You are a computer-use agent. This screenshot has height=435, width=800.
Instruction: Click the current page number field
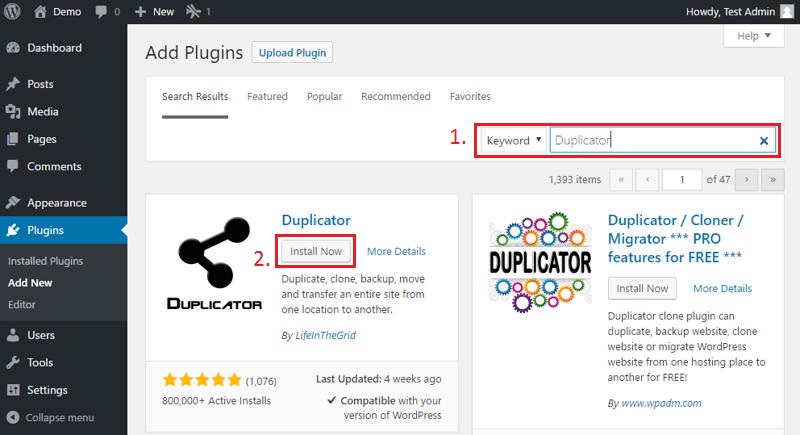click(682, 180)
